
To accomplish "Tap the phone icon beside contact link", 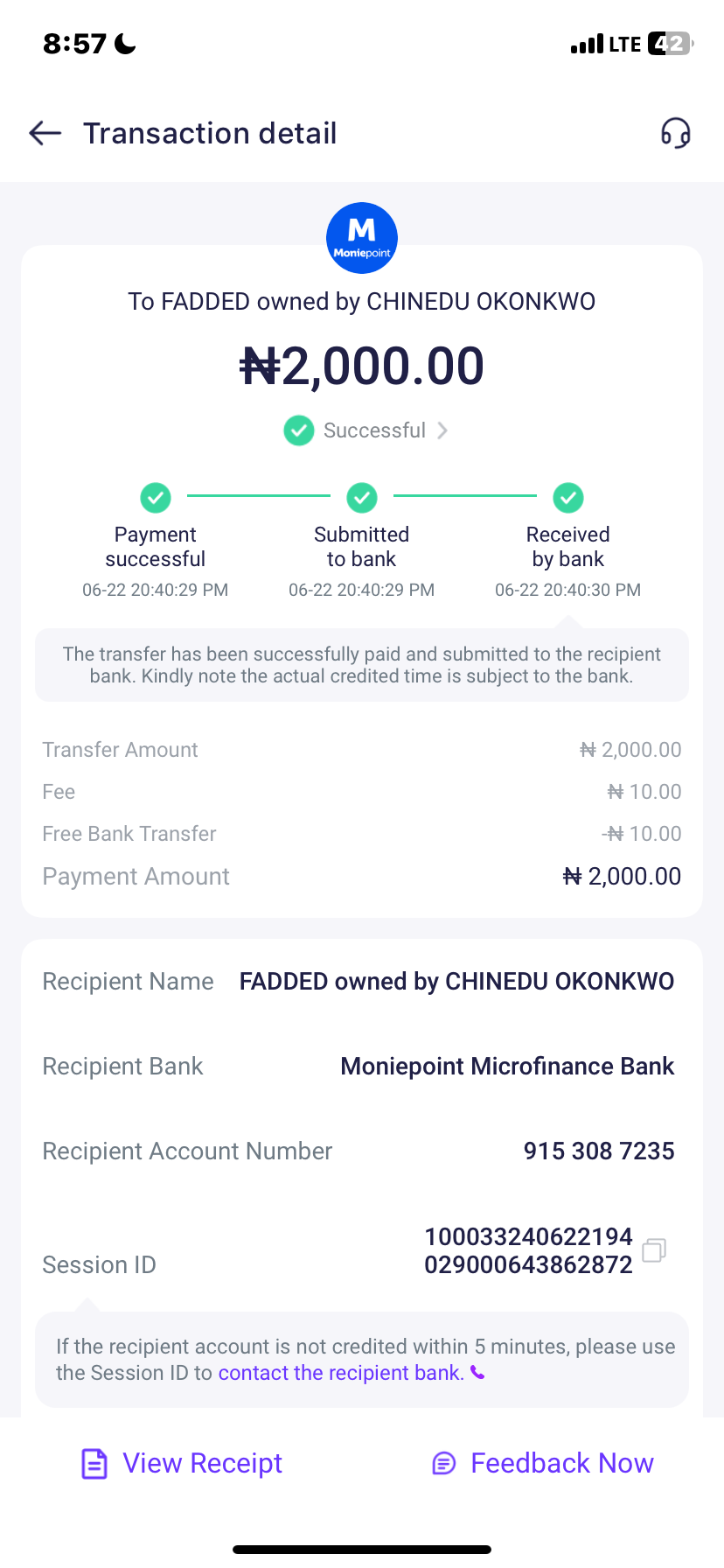I will point(477,1372).
